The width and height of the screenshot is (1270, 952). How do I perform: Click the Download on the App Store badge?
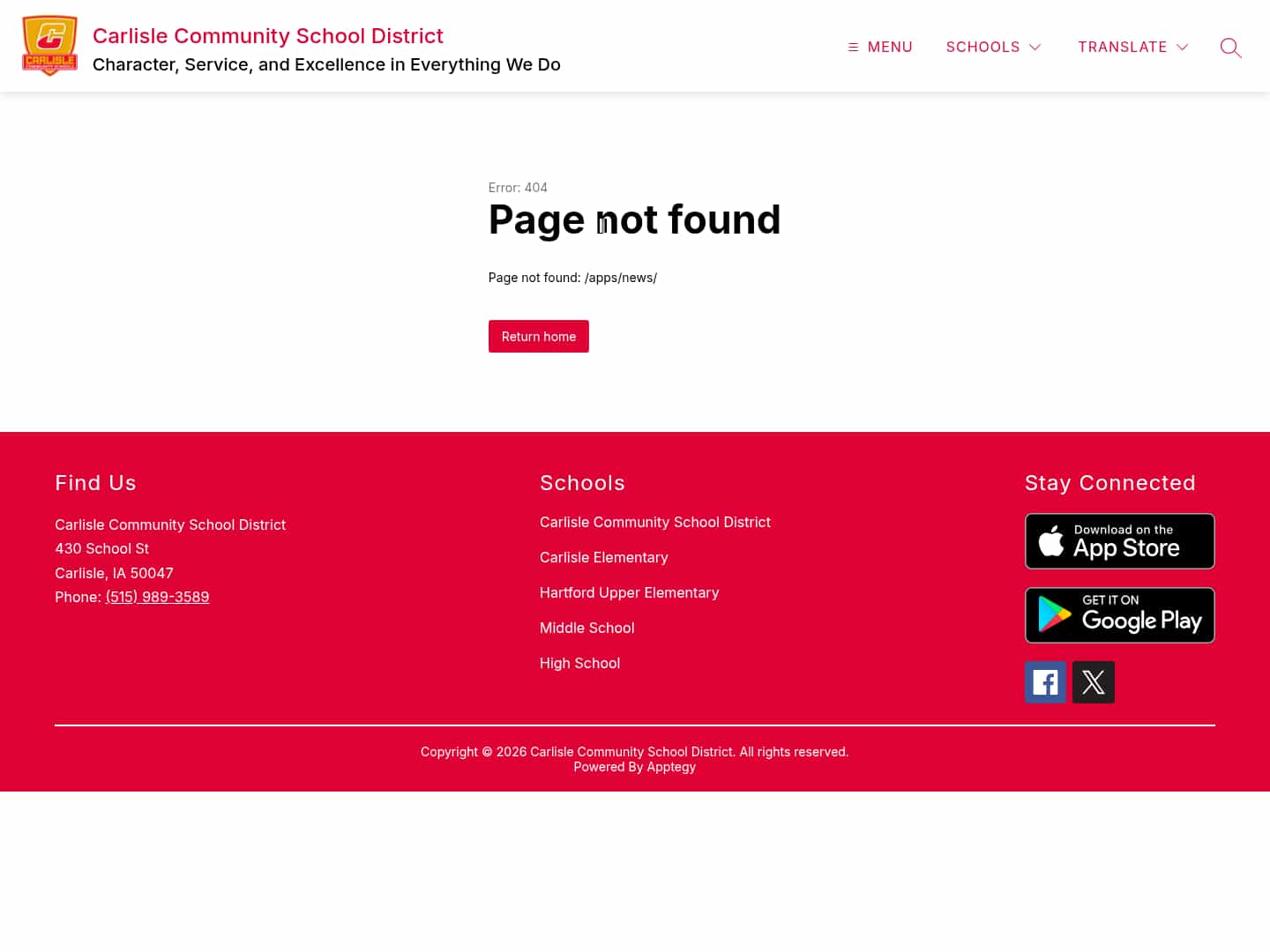[1119, 540]
